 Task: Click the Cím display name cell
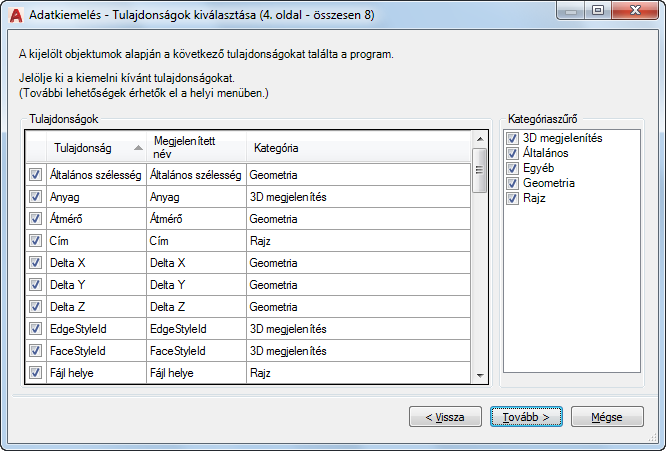click(195, 241)
